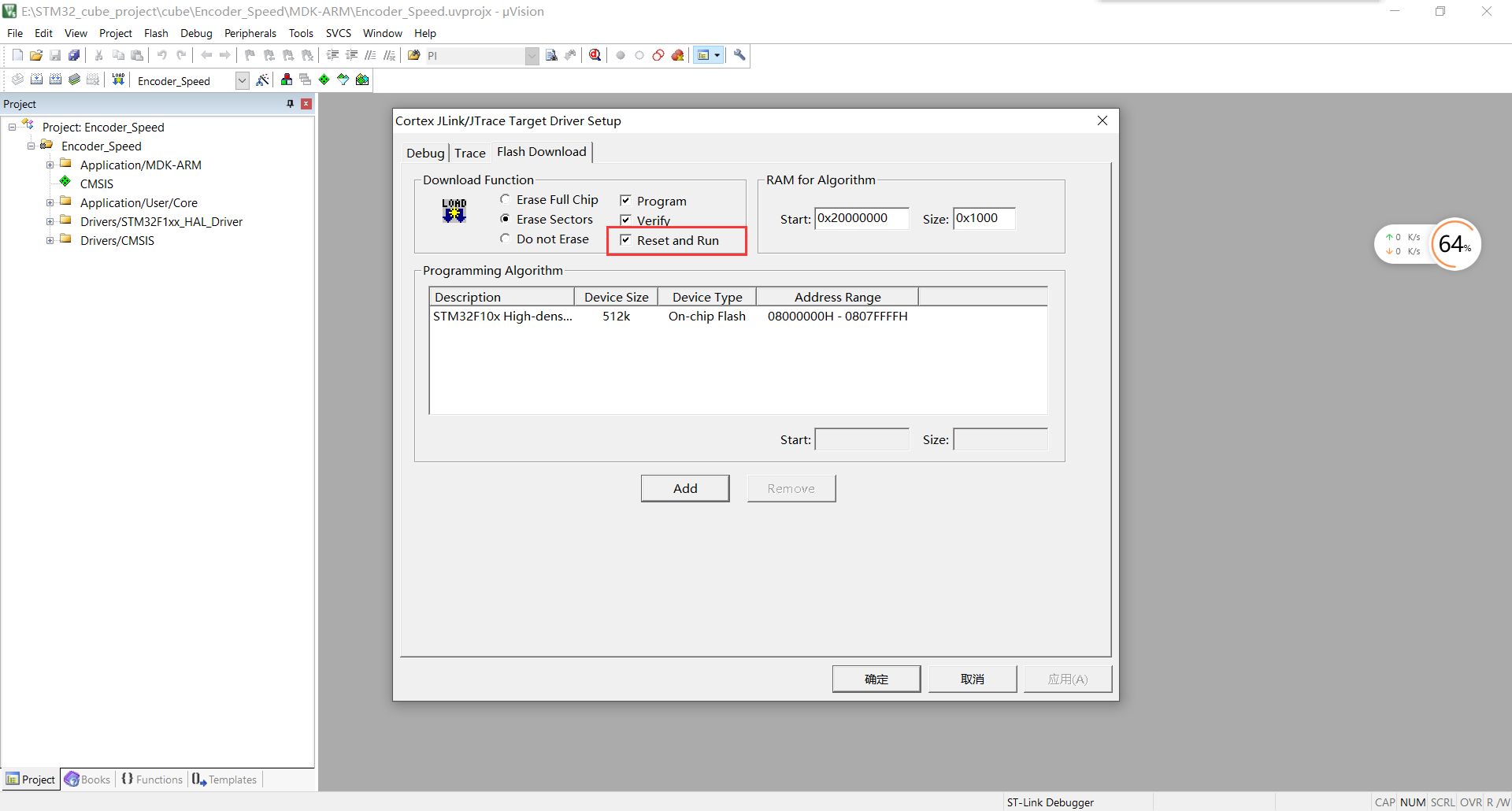Rebuild all target files using the Rebuild icon

55,80
